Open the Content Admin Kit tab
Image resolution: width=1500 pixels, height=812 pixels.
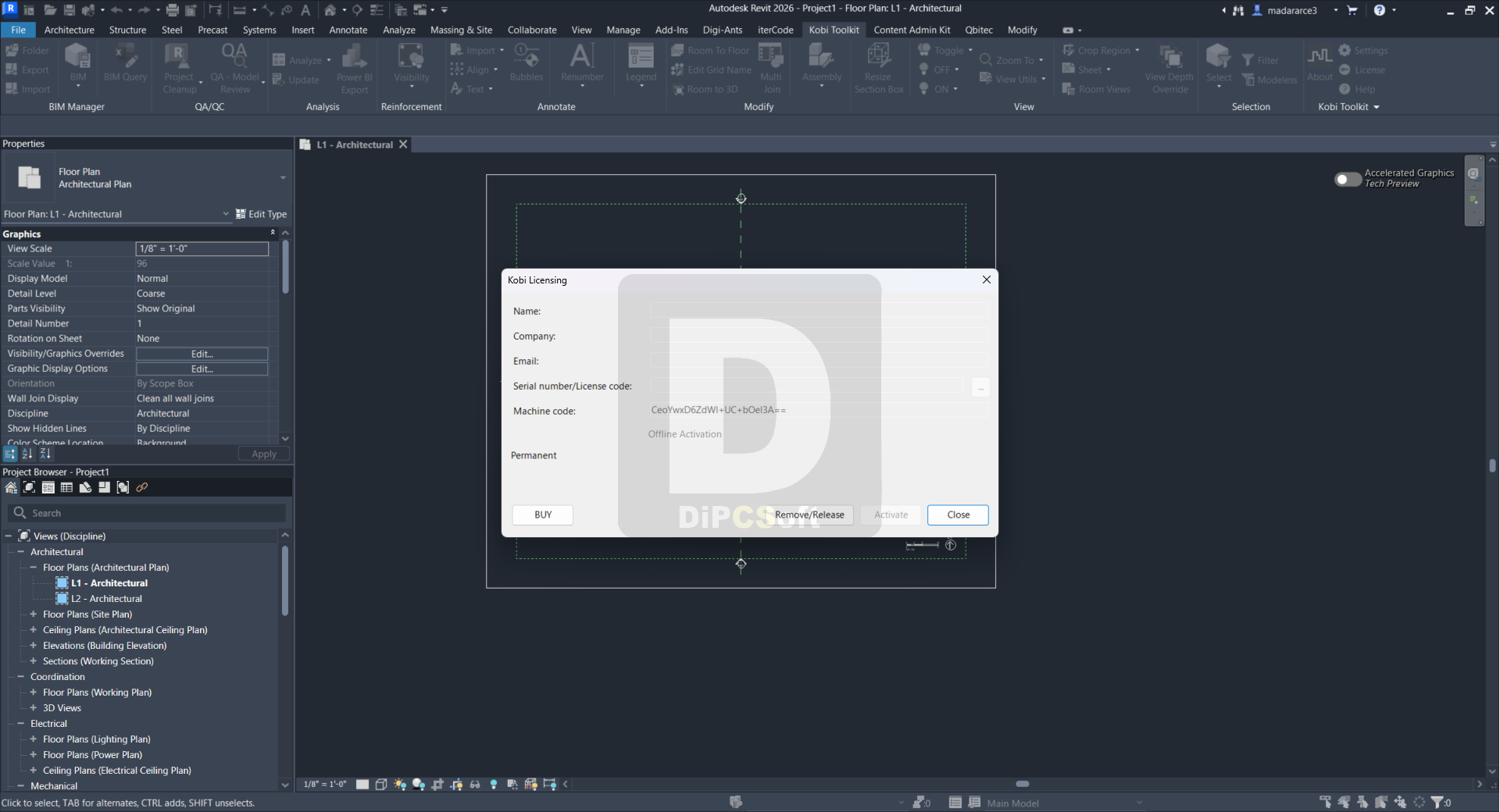(x=912, y=30)
